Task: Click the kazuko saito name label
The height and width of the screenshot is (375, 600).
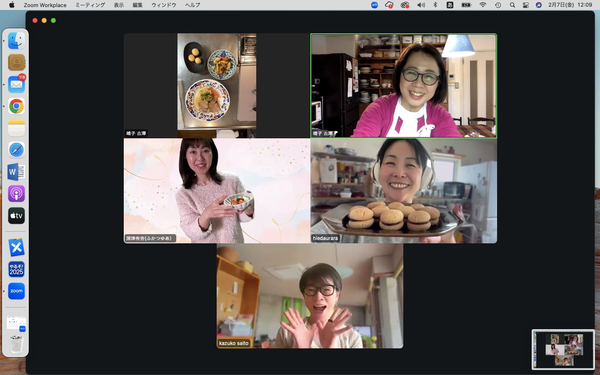Action: tap(234, 343)
